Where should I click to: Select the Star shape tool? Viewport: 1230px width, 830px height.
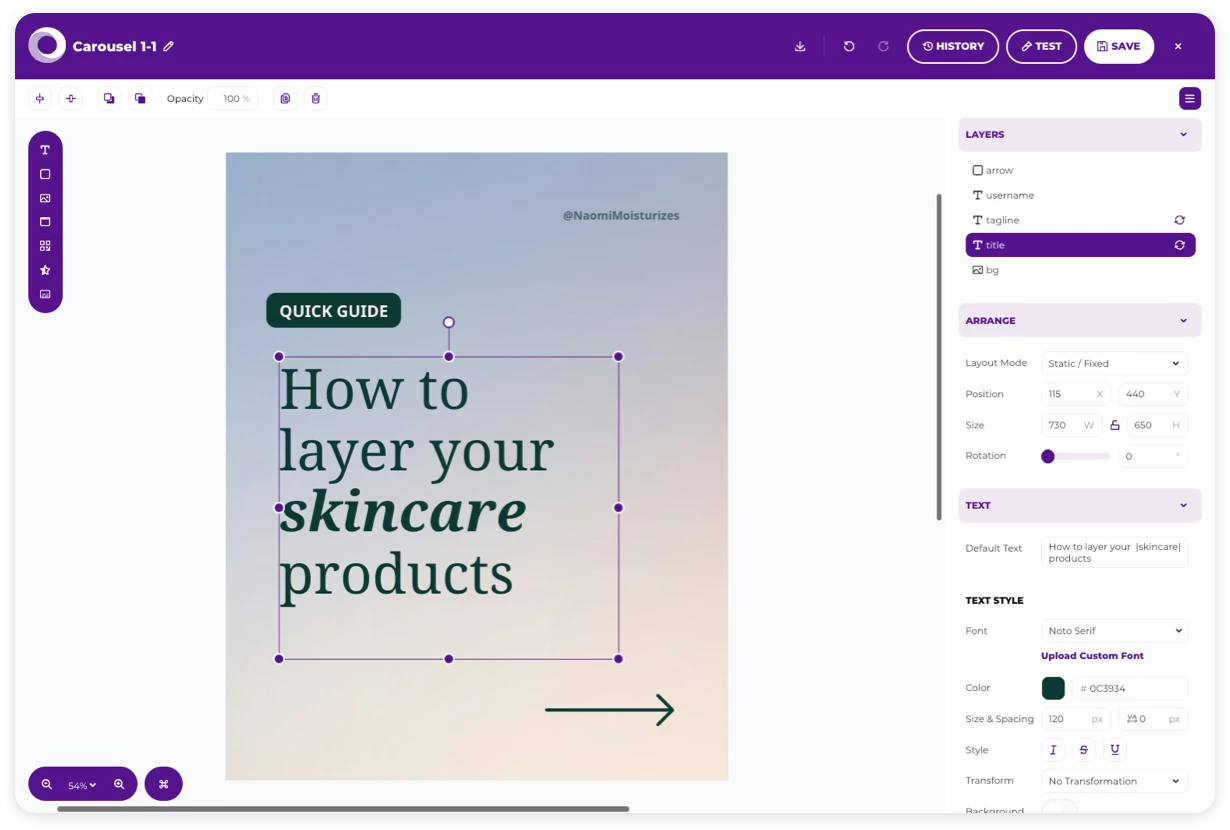point(44,269)
